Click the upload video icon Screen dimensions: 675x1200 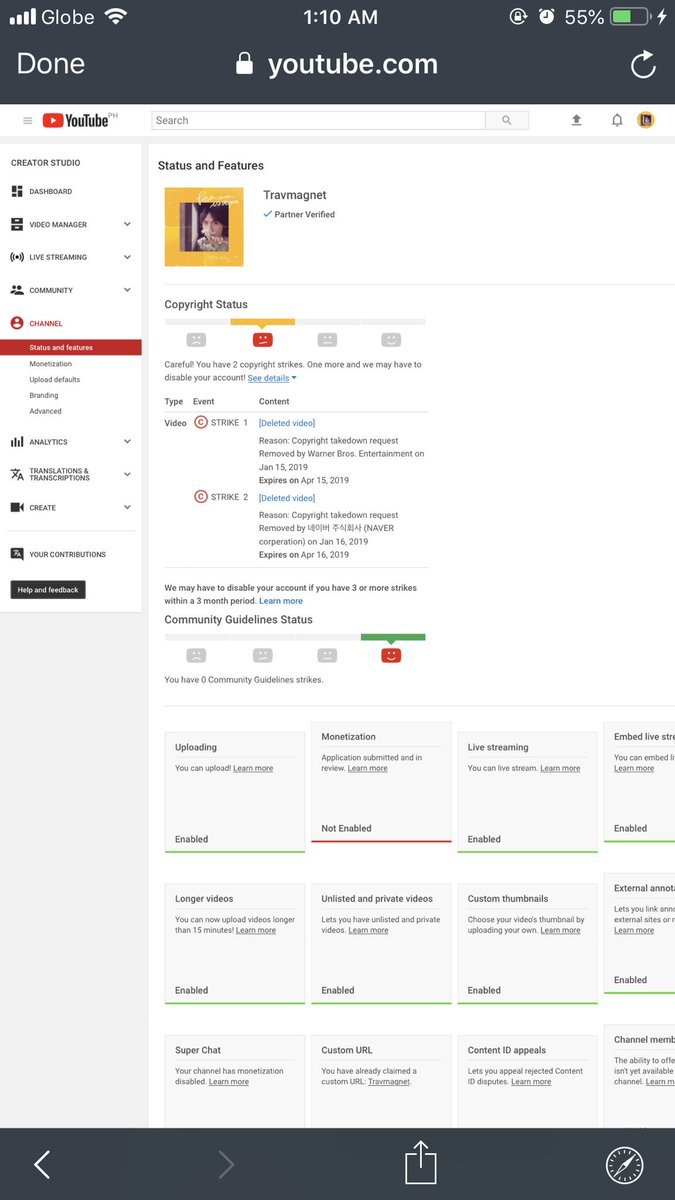click(576, 120)
